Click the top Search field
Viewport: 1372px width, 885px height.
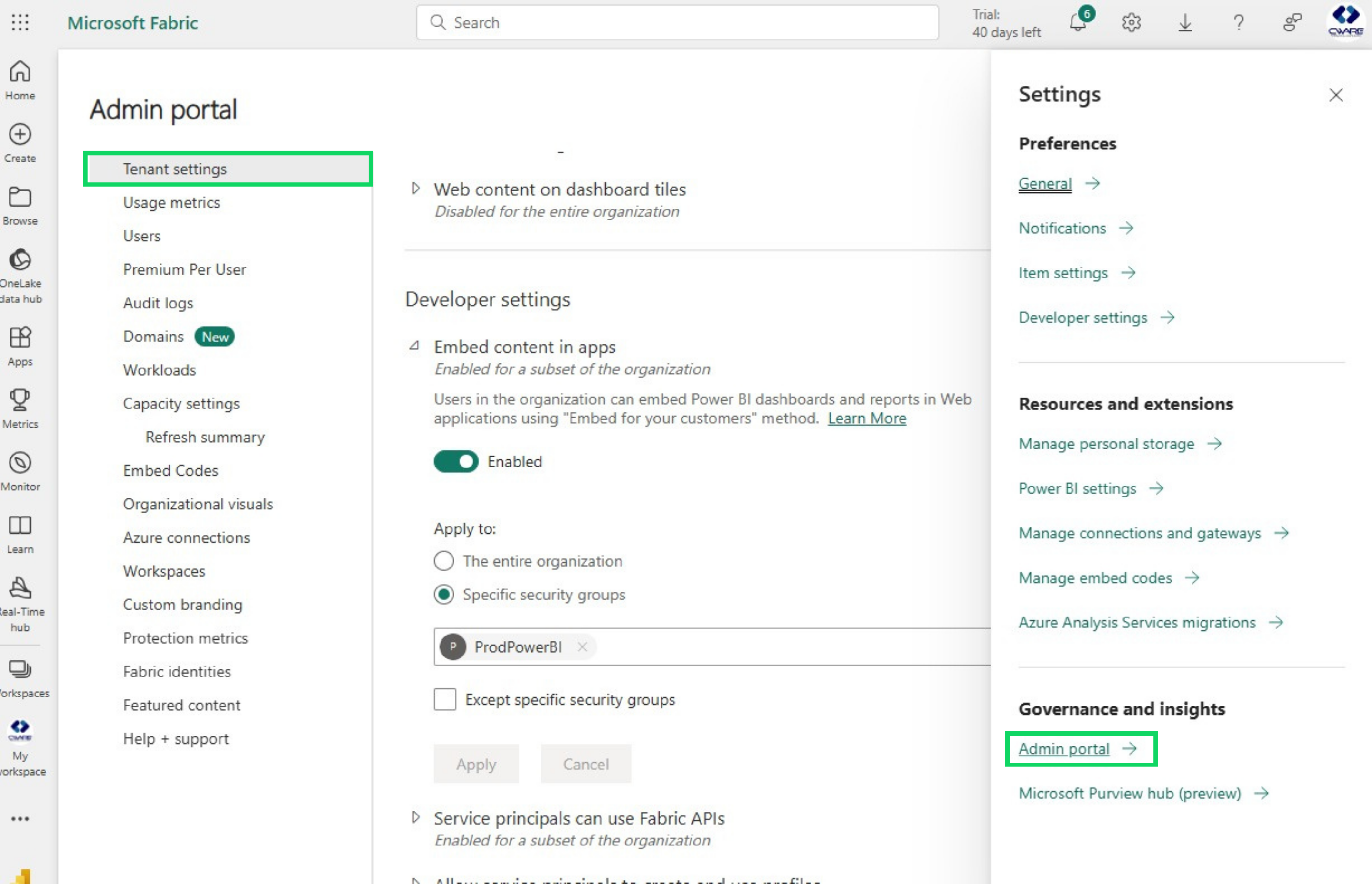(x=677, y=22)
